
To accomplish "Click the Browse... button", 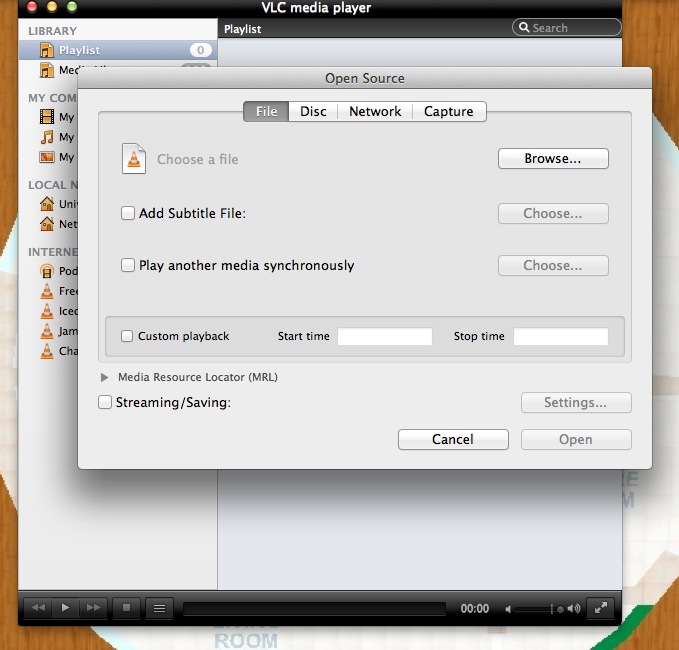I will 553,158.
